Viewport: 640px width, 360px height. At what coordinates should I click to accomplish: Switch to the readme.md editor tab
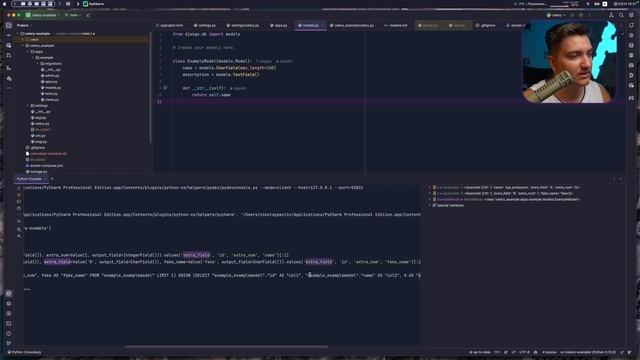pyautogui.click(x=396, y=25)
